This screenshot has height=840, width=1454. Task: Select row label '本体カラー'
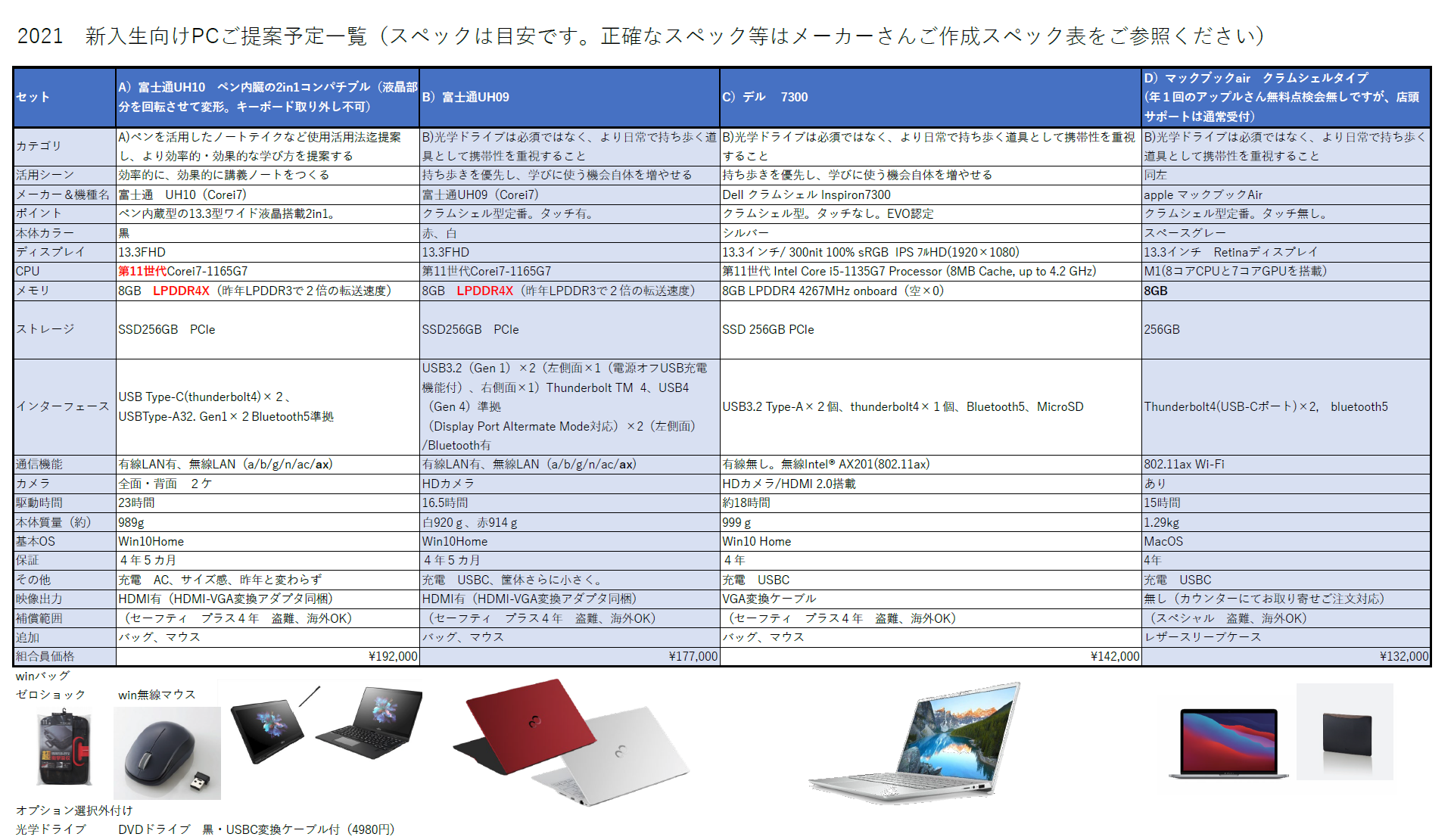click(64, 233)
